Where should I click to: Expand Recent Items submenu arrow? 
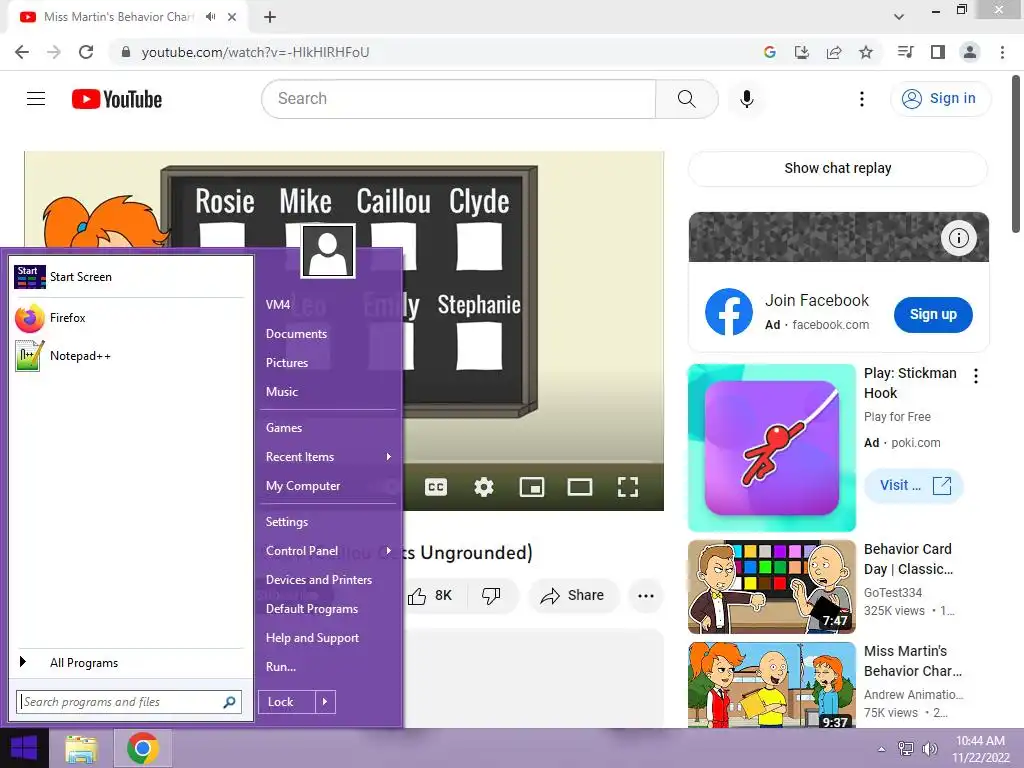pos(389,456)
